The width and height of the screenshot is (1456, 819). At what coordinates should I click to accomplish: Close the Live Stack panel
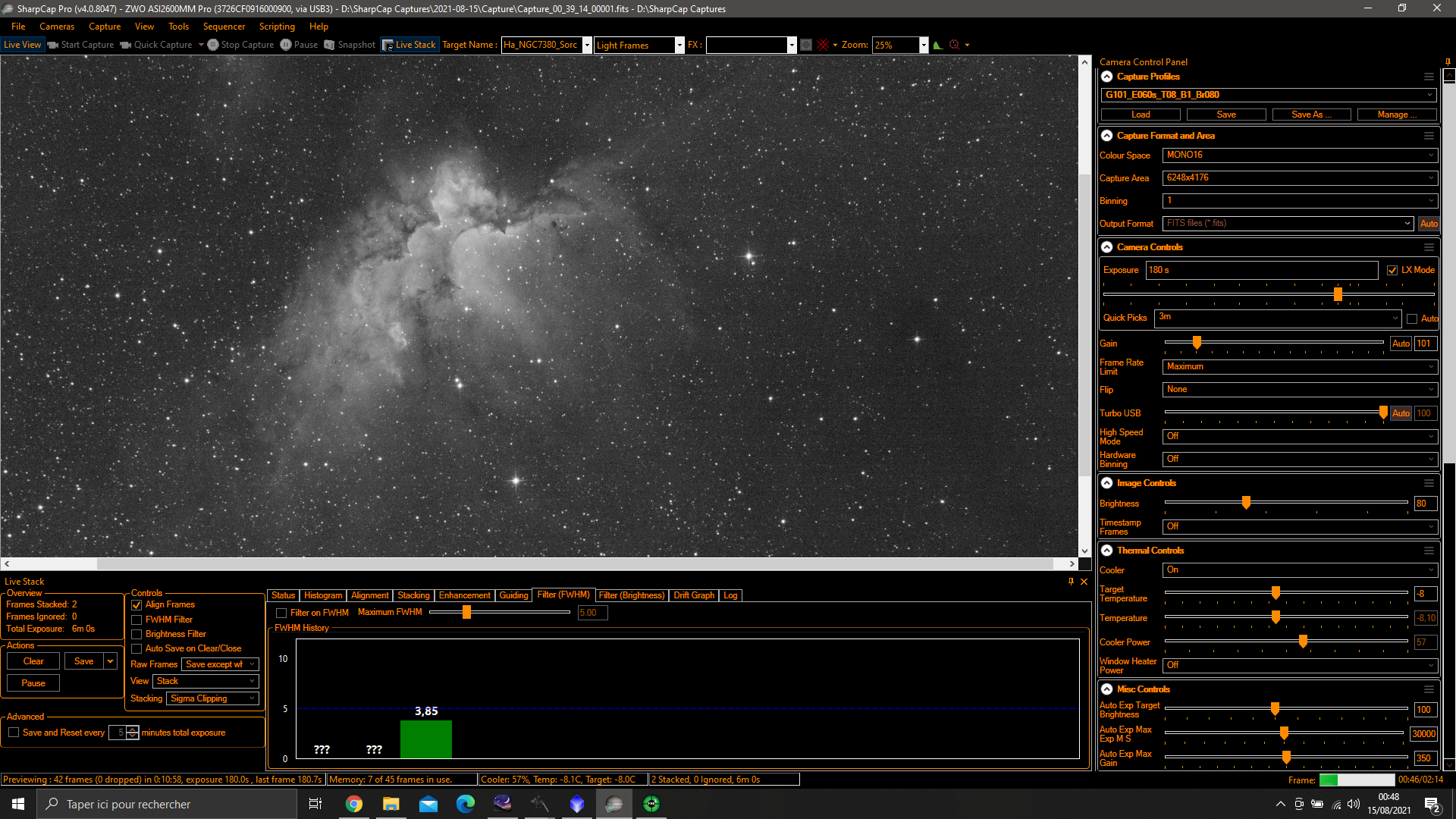[1084, 582]
